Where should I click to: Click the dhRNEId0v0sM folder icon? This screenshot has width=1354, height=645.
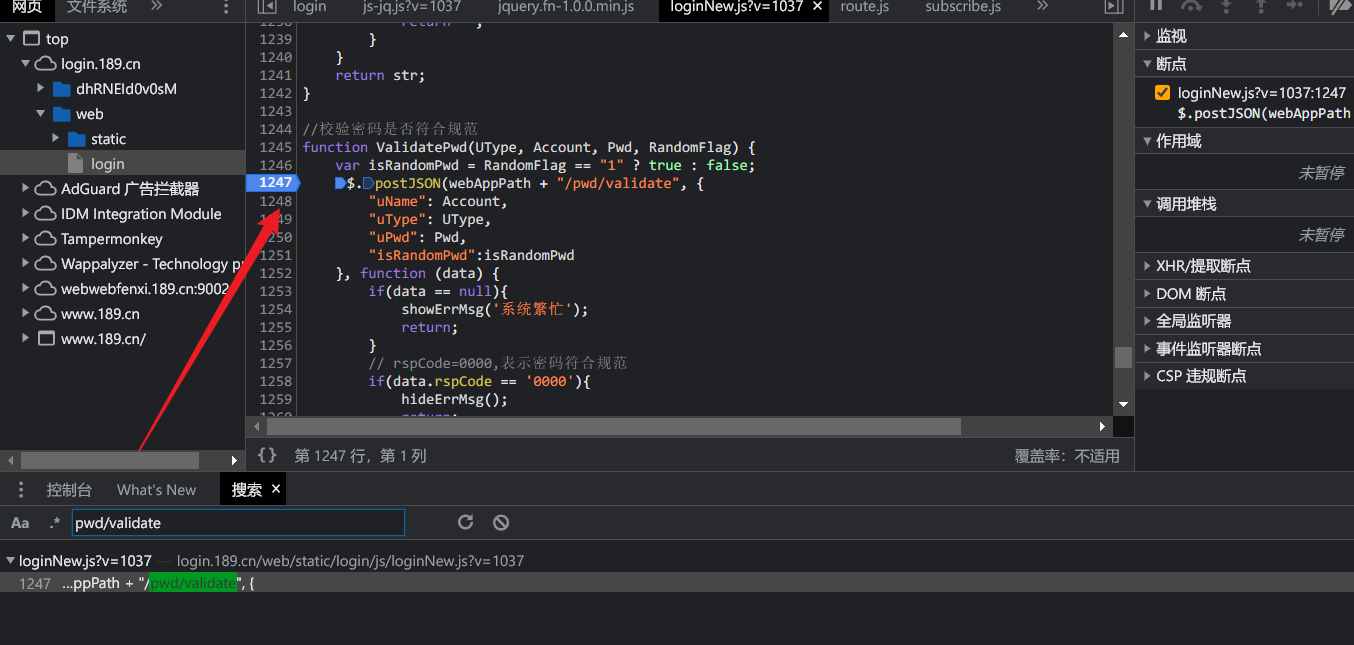tap(62, 89)
